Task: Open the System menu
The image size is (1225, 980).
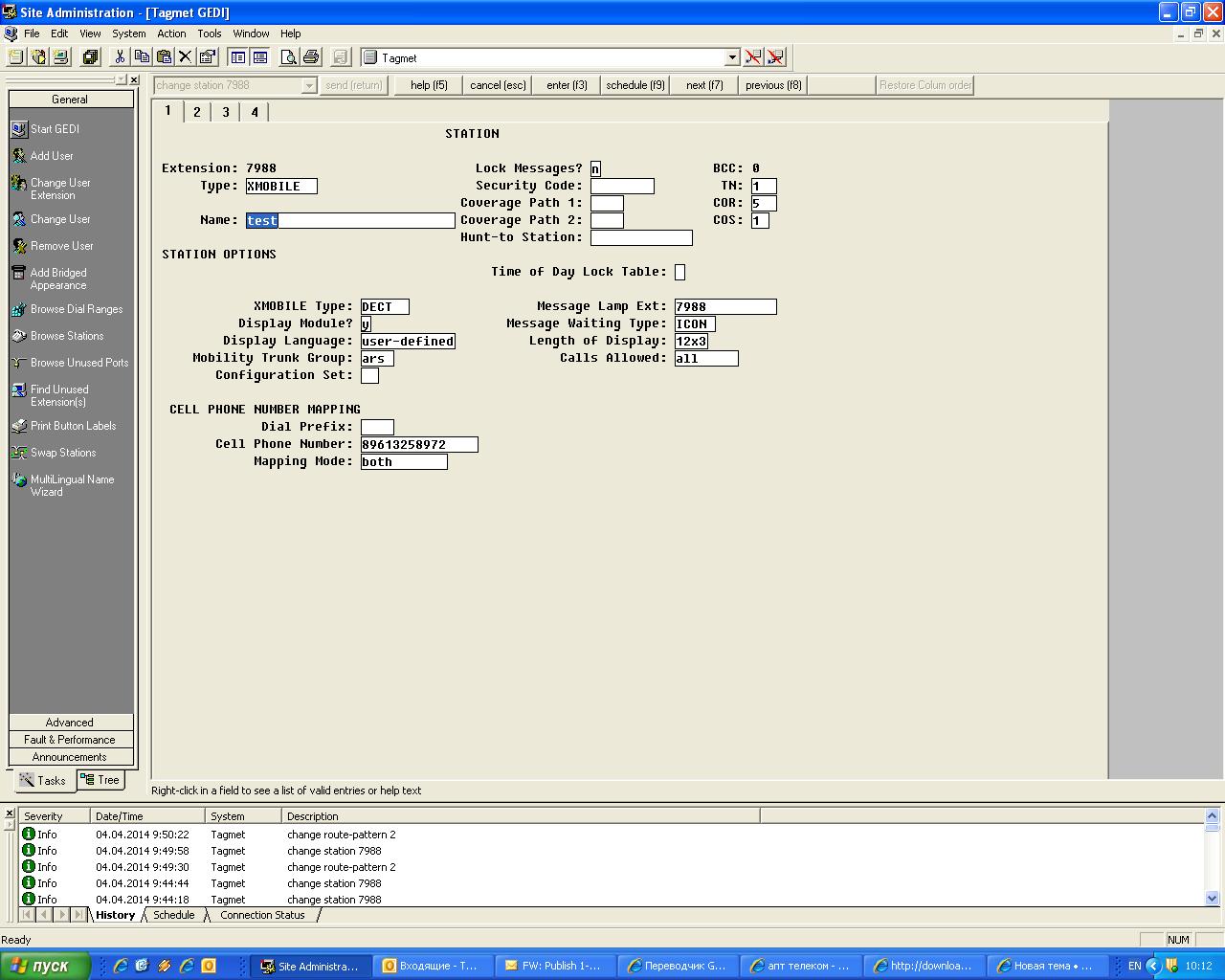Action: [129, 33]
